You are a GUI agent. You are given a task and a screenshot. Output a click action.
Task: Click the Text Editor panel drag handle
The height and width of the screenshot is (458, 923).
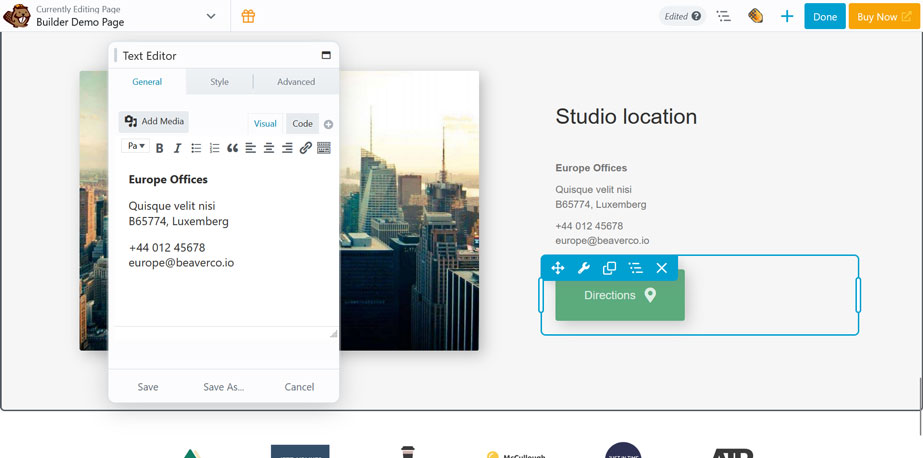click(x=116, y=55)
